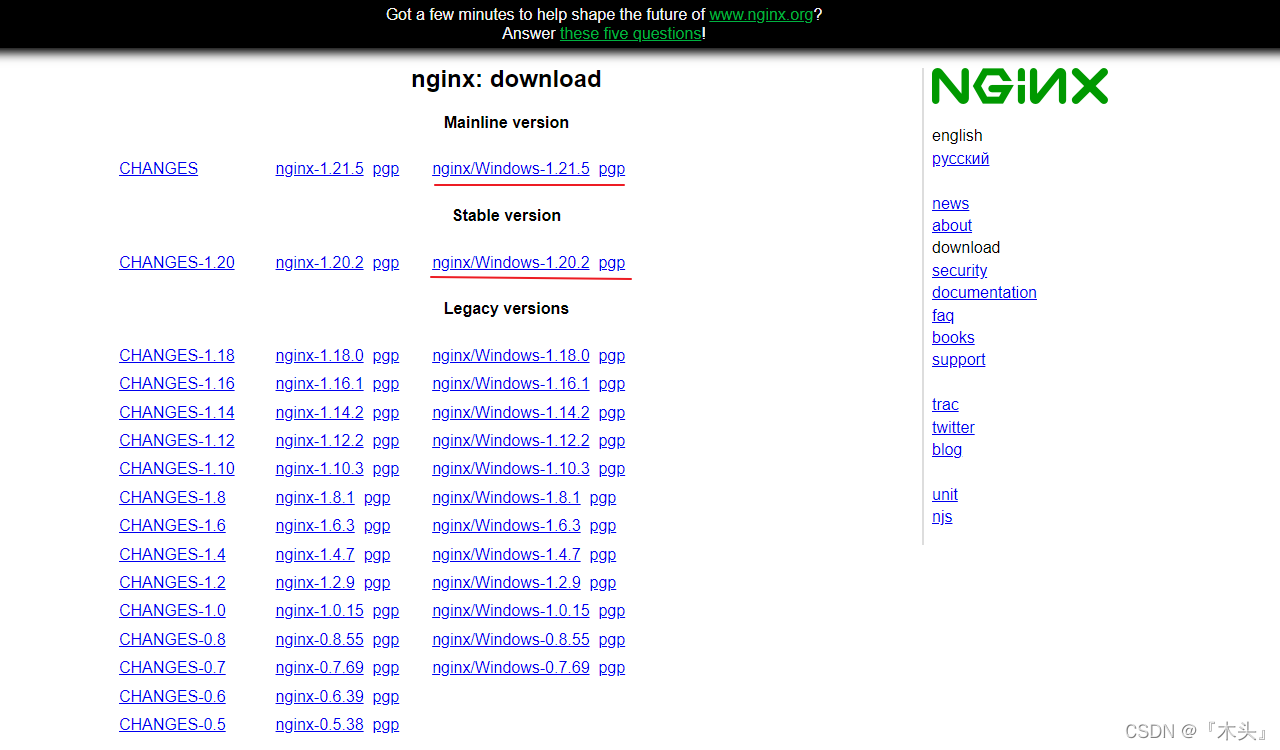1280x750 pixels.
Task: Download nginx-1.4.7 source
Action: tap(315, 554)
